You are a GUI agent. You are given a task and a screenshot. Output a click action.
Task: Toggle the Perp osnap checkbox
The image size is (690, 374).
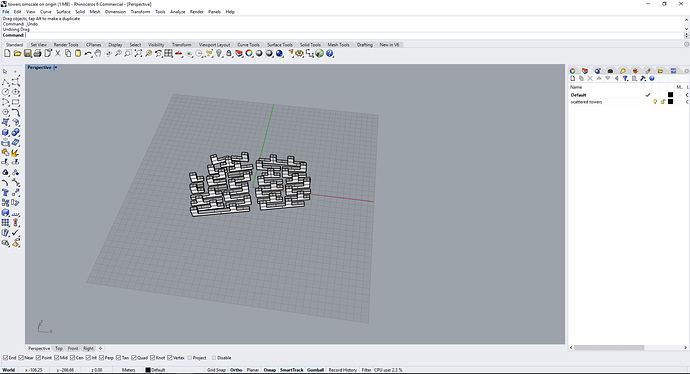(102, 358)
